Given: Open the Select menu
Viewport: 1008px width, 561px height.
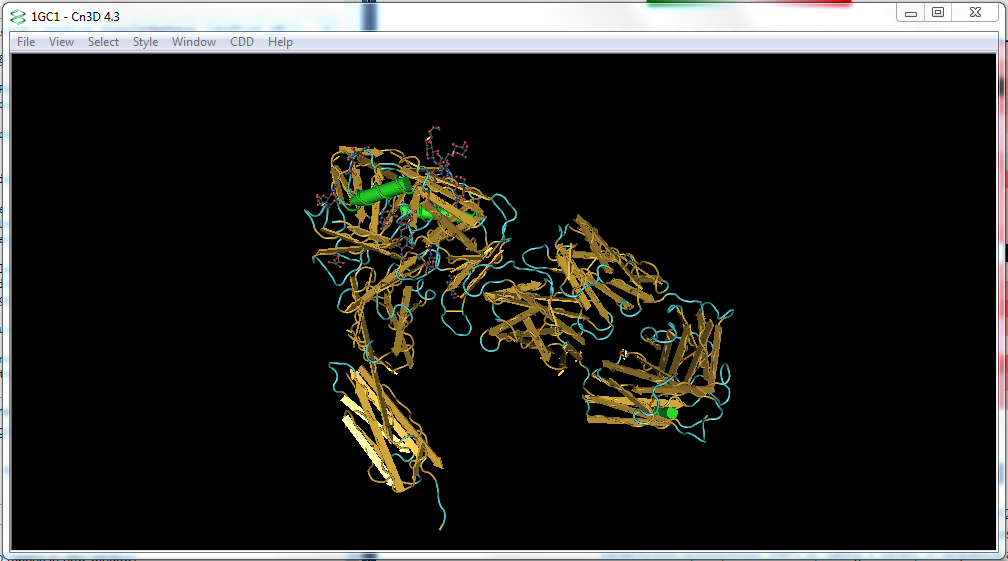Looking at the screenshot, I should pos(103,42).
